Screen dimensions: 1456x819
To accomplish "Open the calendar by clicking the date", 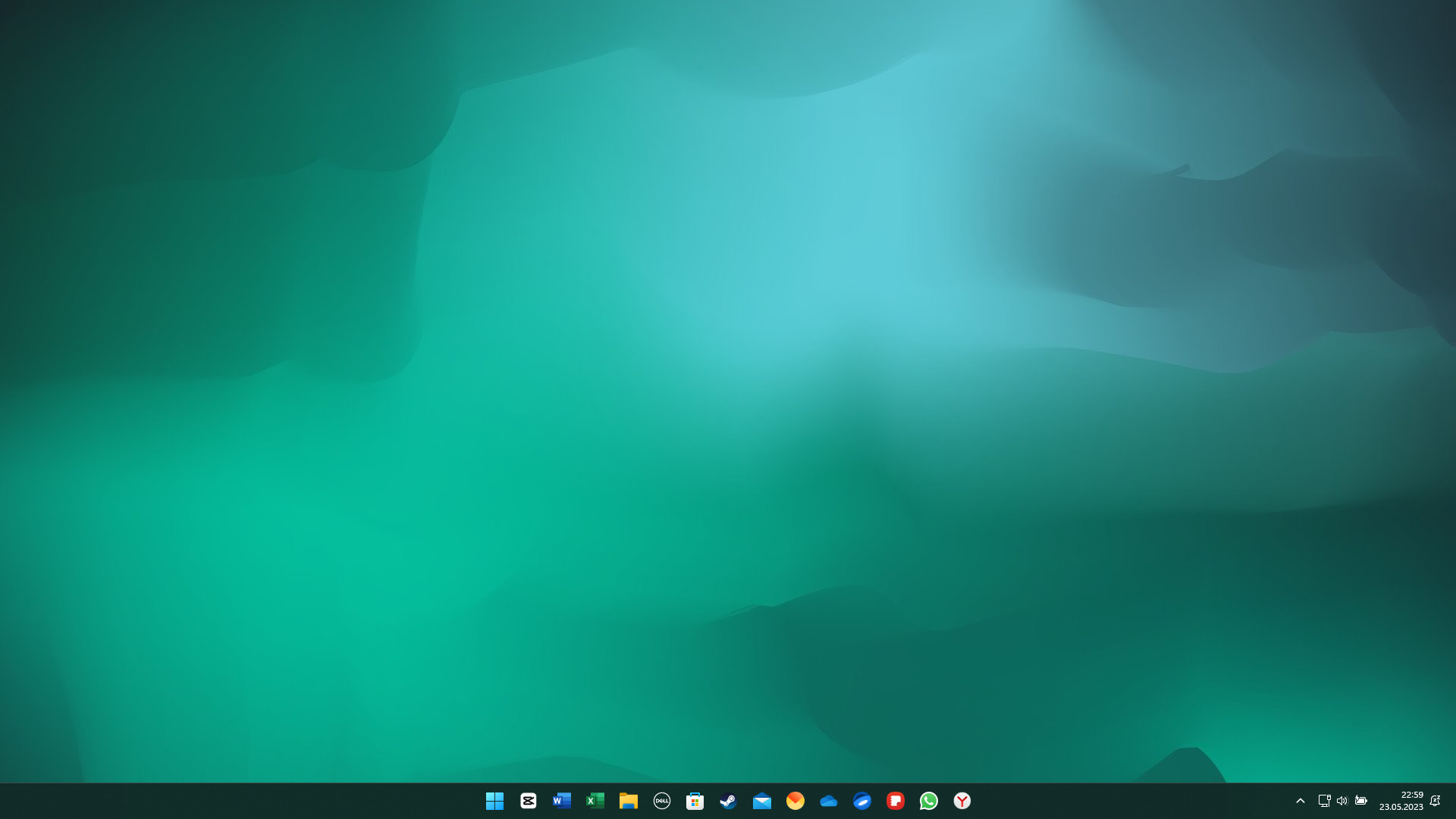I will tap(1402, 805).
